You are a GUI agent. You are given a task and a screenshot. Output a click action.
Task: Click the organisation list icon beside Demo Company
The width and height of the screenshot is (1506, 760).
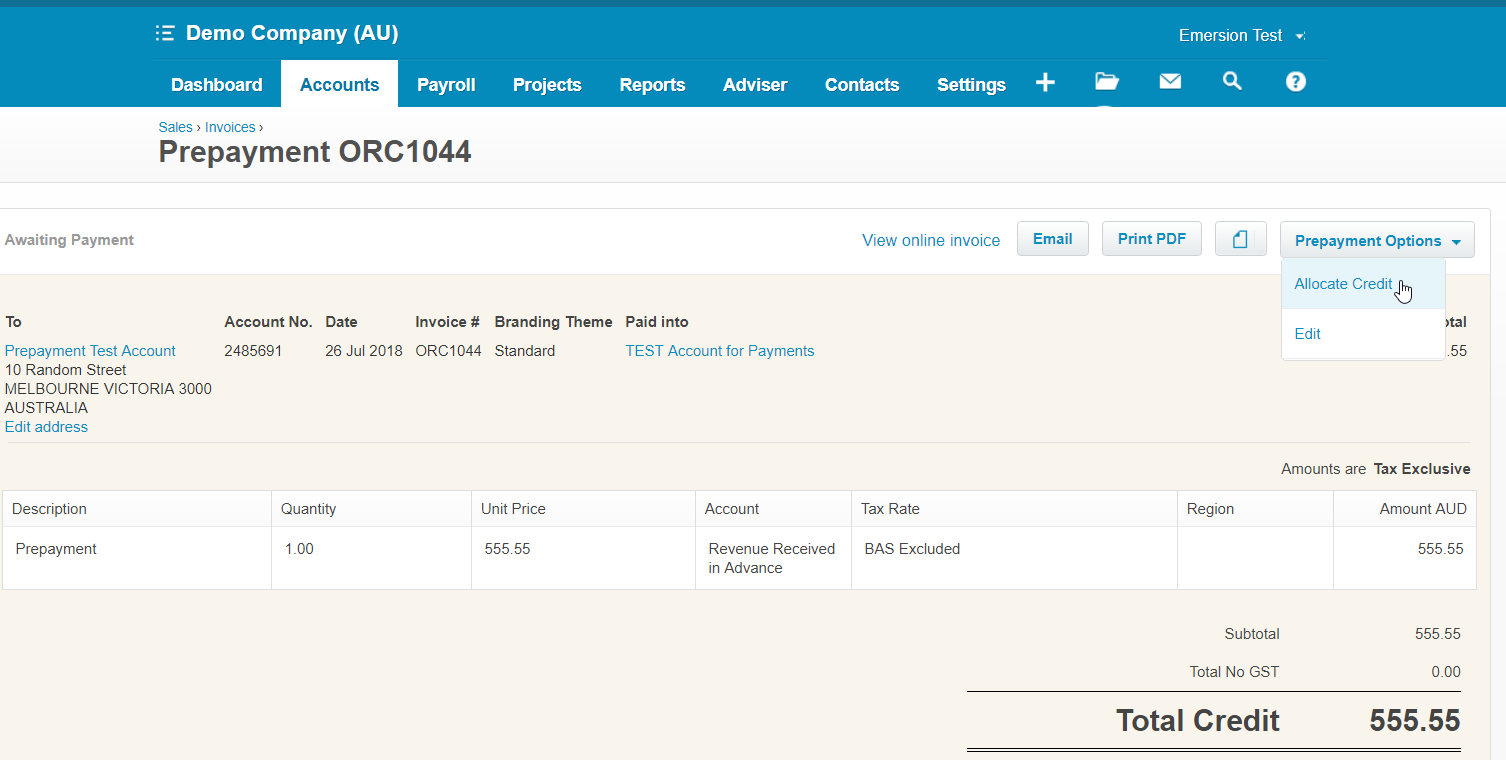coord(165,34)
